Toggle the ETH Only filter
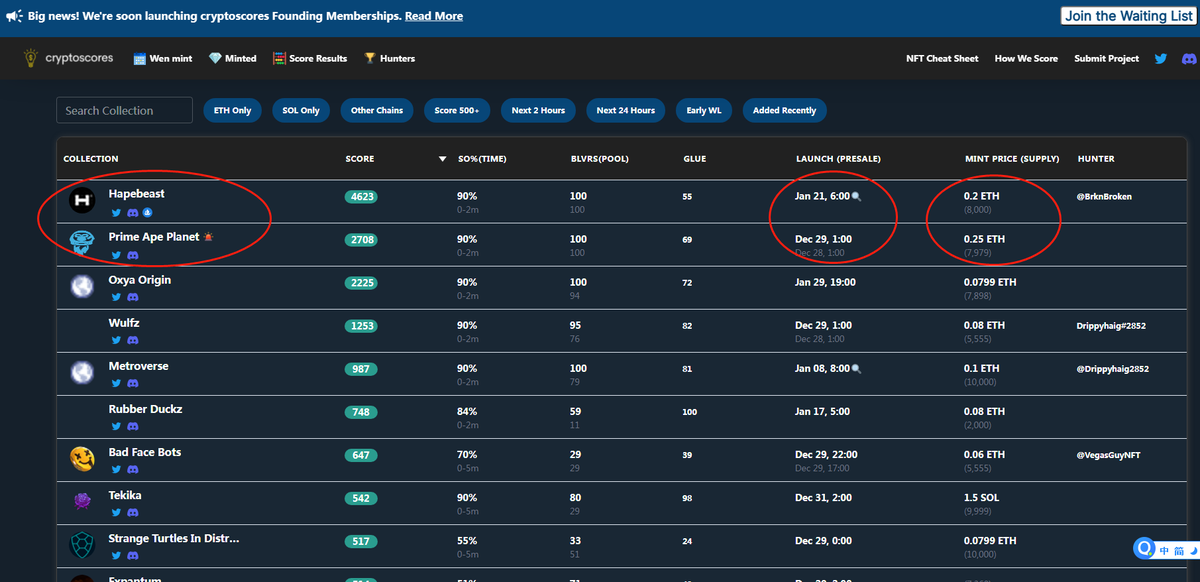 pos(233,110)
